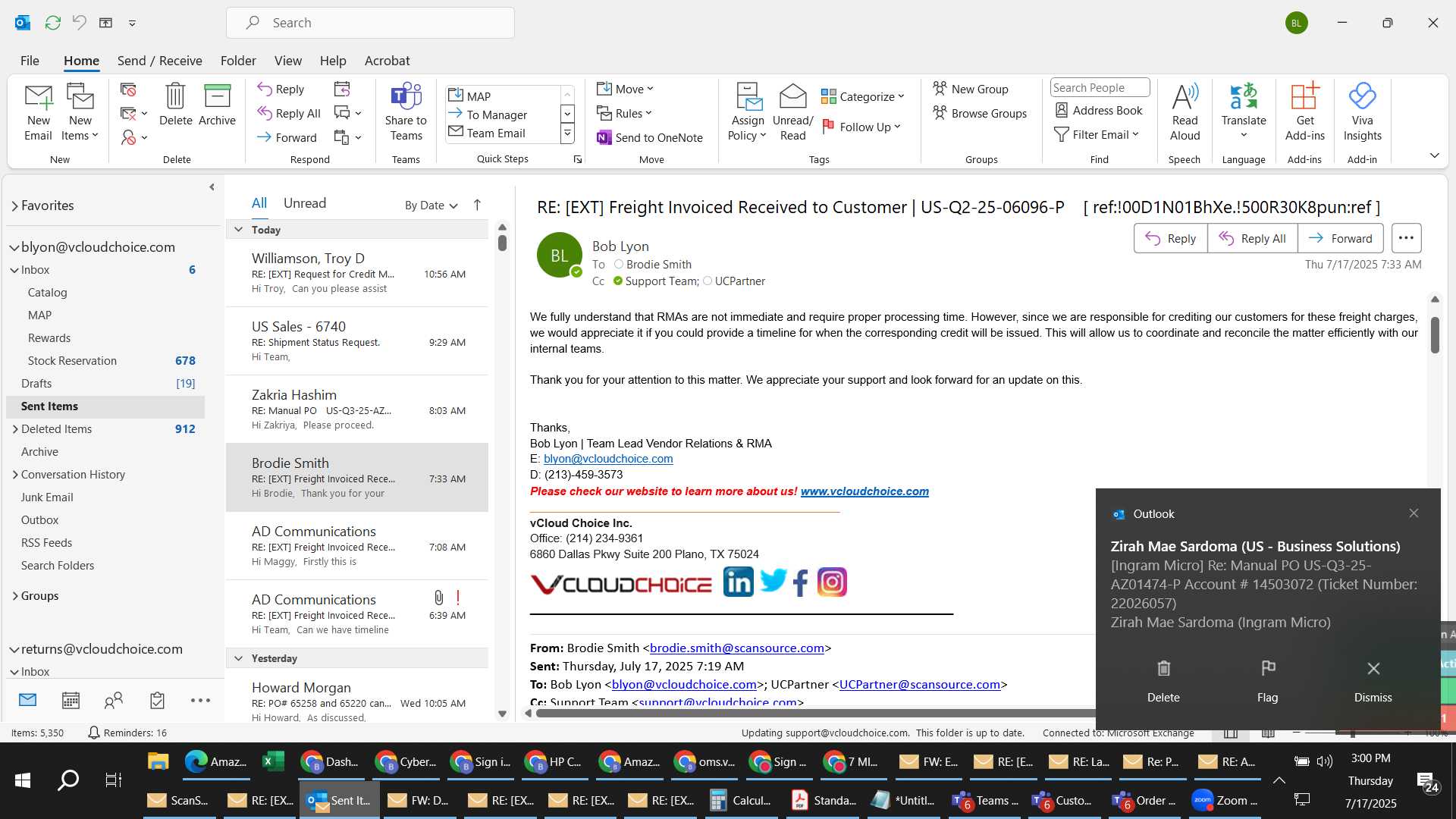Open Calculator from the taskbar

(x=741, y=801)
